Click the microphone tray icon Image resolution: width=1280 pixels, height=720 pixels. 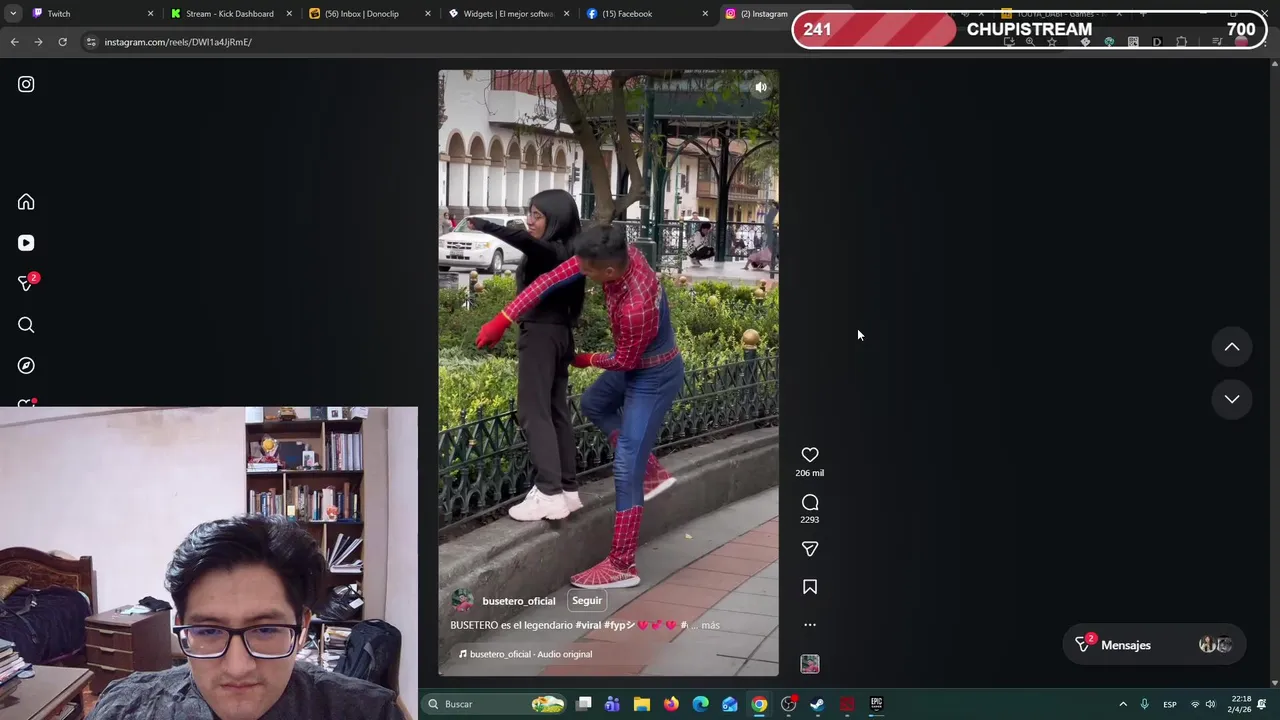1145,704
